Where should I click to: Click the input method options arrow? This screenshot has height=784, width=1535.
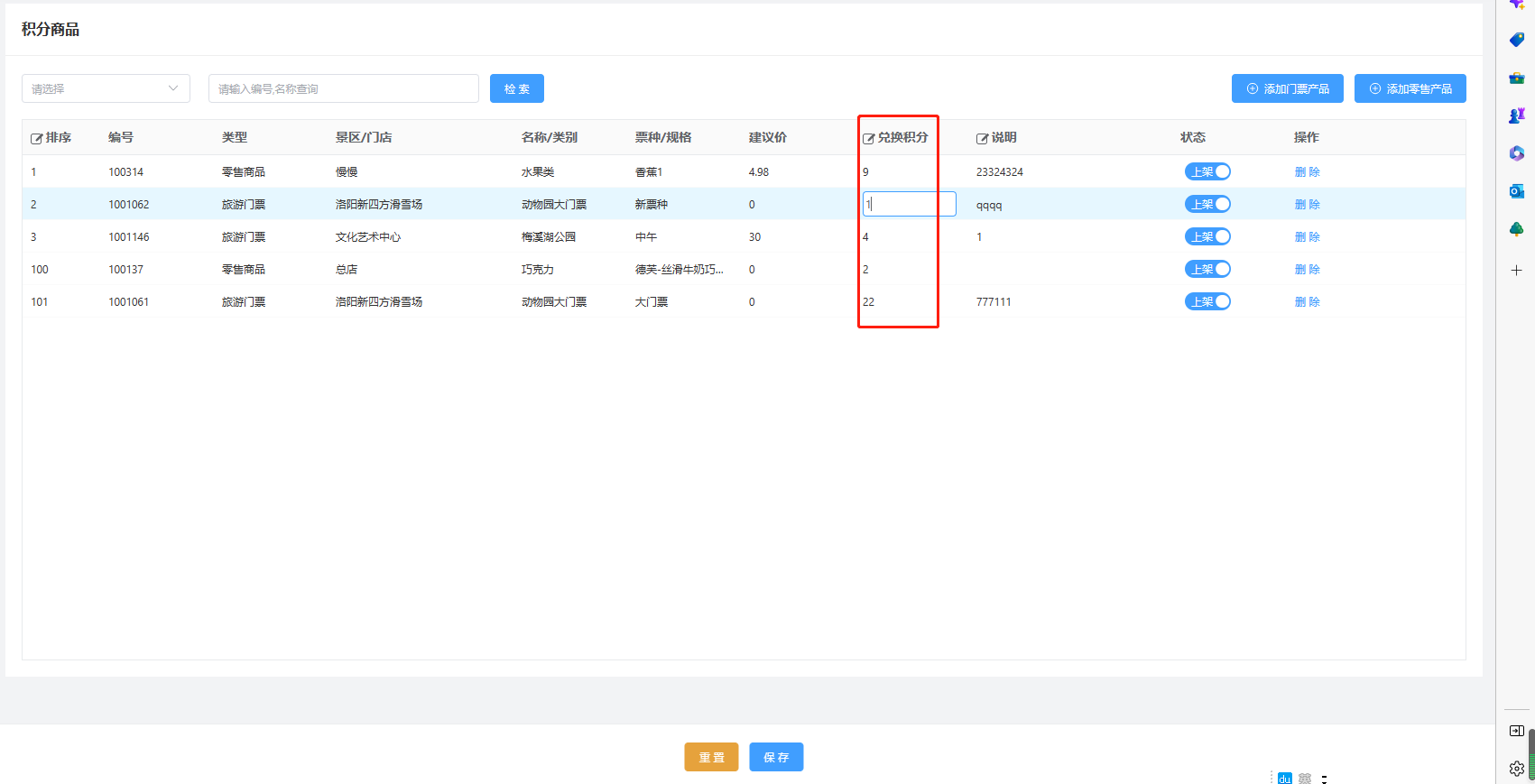pyautogui.click(x=1324, y=778)
